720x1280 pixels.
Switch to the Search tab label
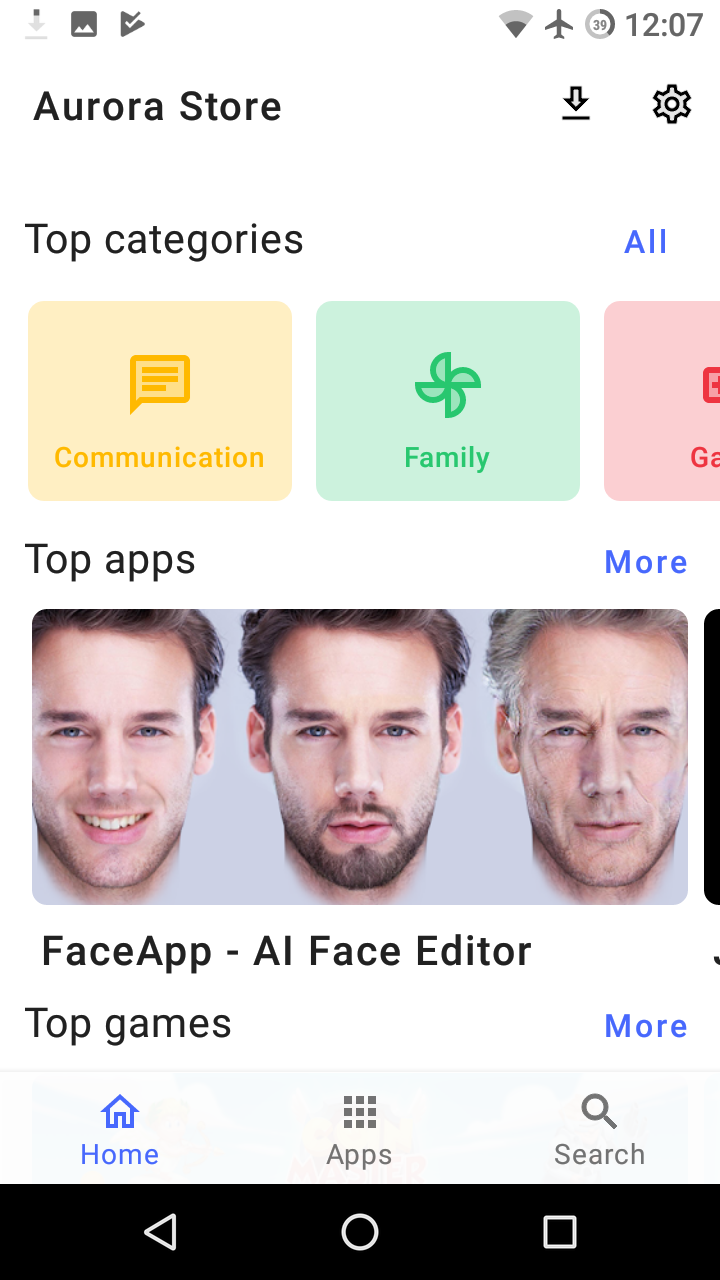coord(599,1155)
